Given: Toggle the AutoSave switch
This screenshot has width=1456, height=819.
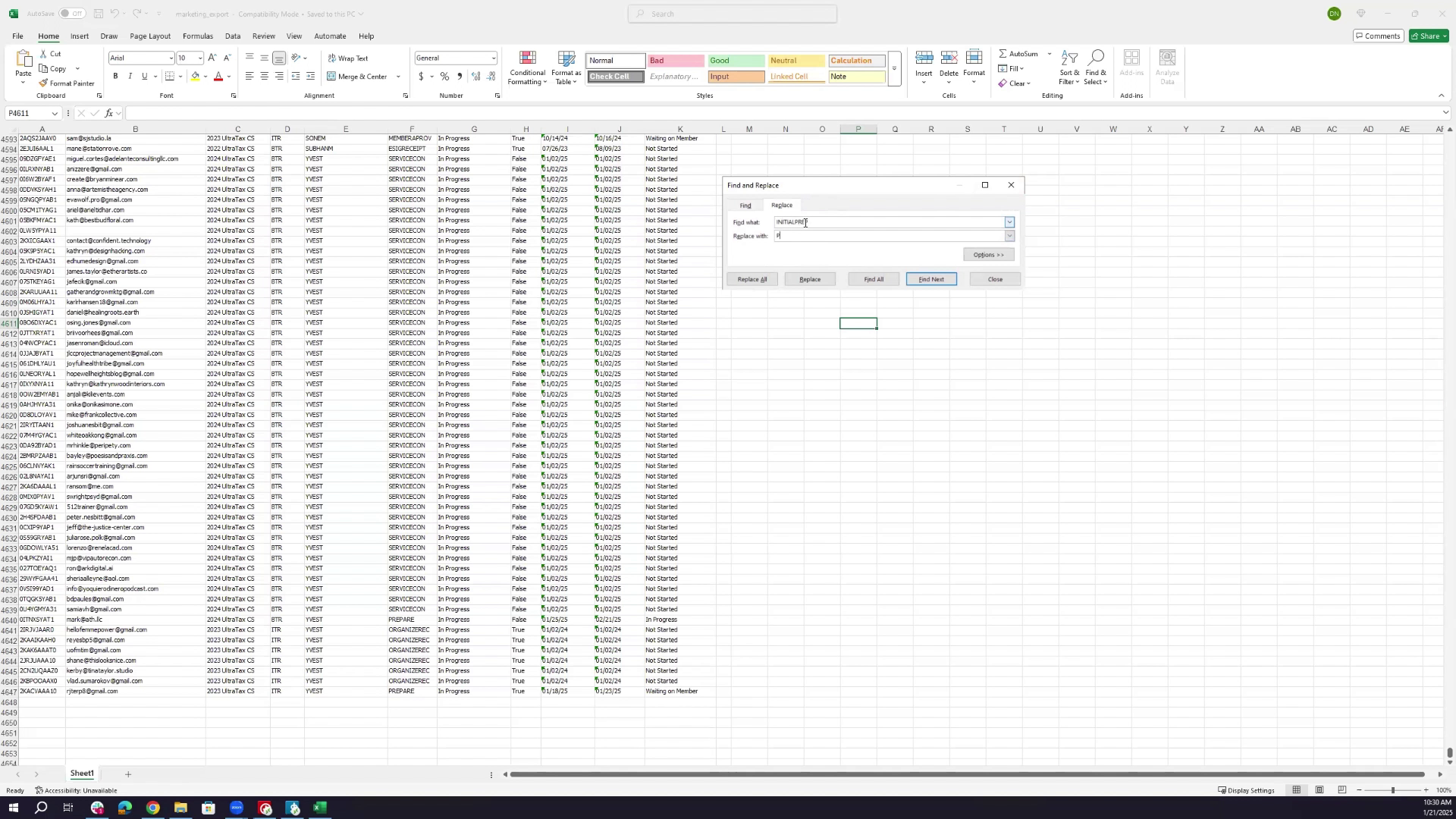Looking at the screenshot, I should click(71, 14).
